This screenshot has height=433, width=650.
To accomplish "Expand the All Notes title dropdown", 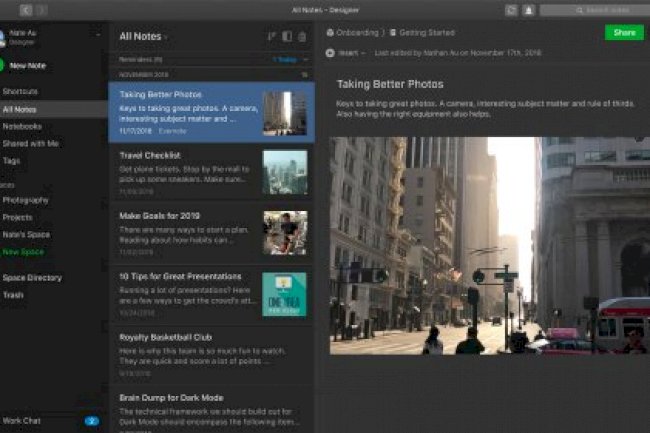I will tap(166, 38).
